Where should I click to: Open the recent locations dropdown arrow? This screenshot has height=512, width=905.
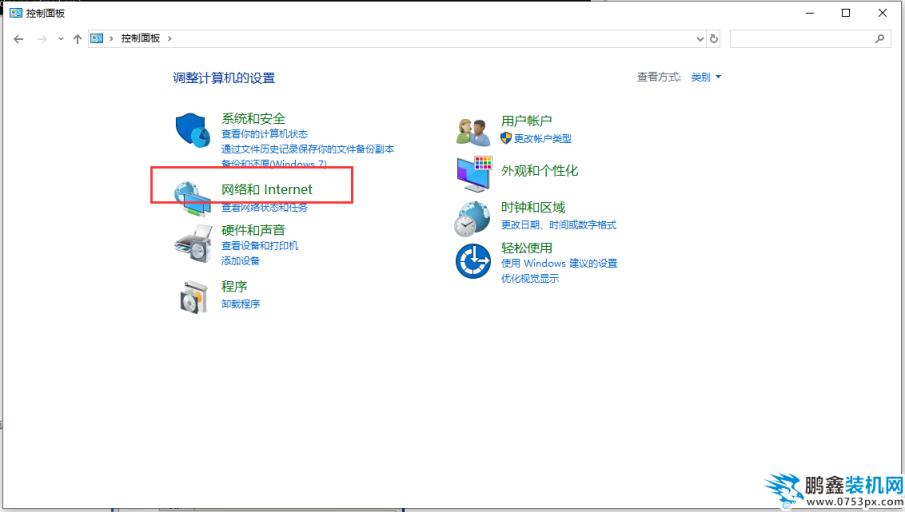click(61, 39)
